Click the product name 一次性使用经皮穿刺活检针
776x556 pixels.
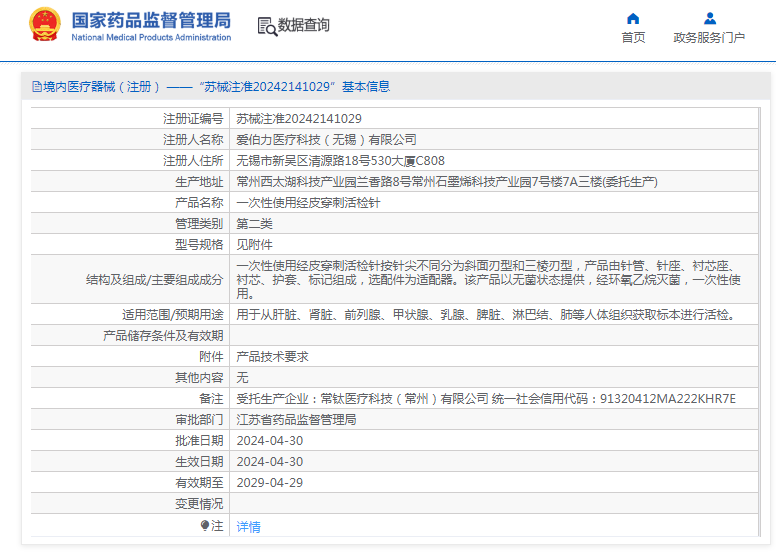(308, 202)
